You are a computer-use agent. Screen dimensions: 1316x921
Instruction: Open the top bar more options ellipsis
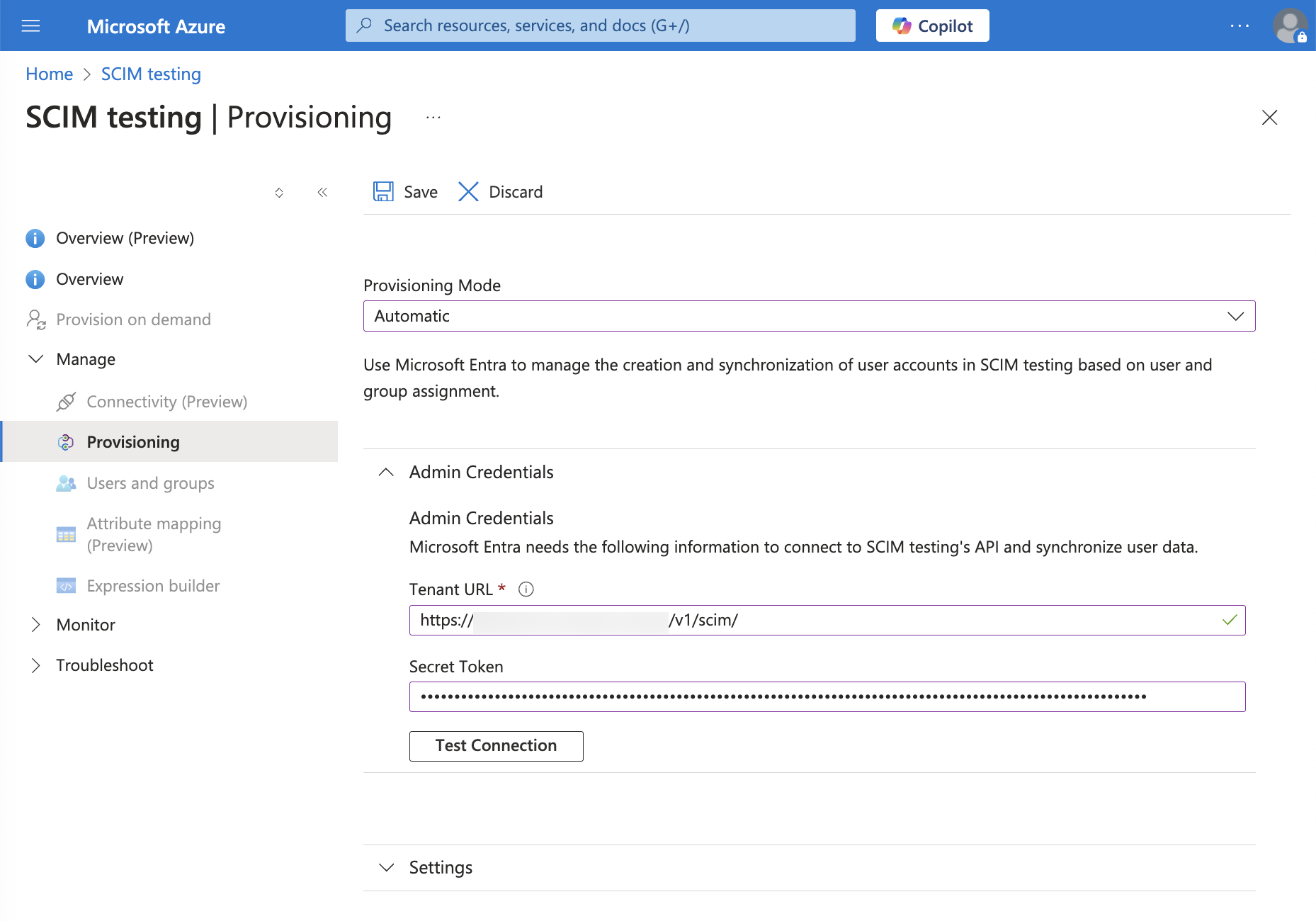point(1240,26)
